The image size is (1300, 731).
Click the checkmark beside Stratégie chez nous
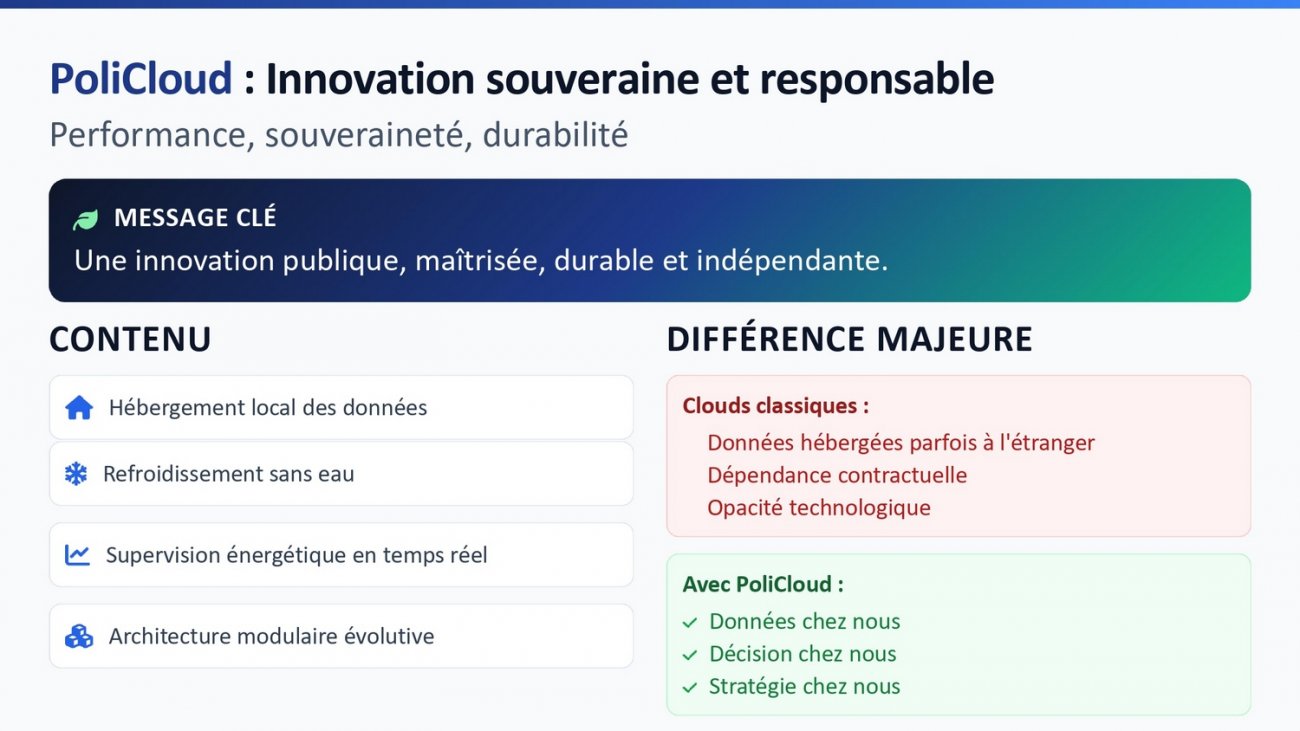coord(689,688)
